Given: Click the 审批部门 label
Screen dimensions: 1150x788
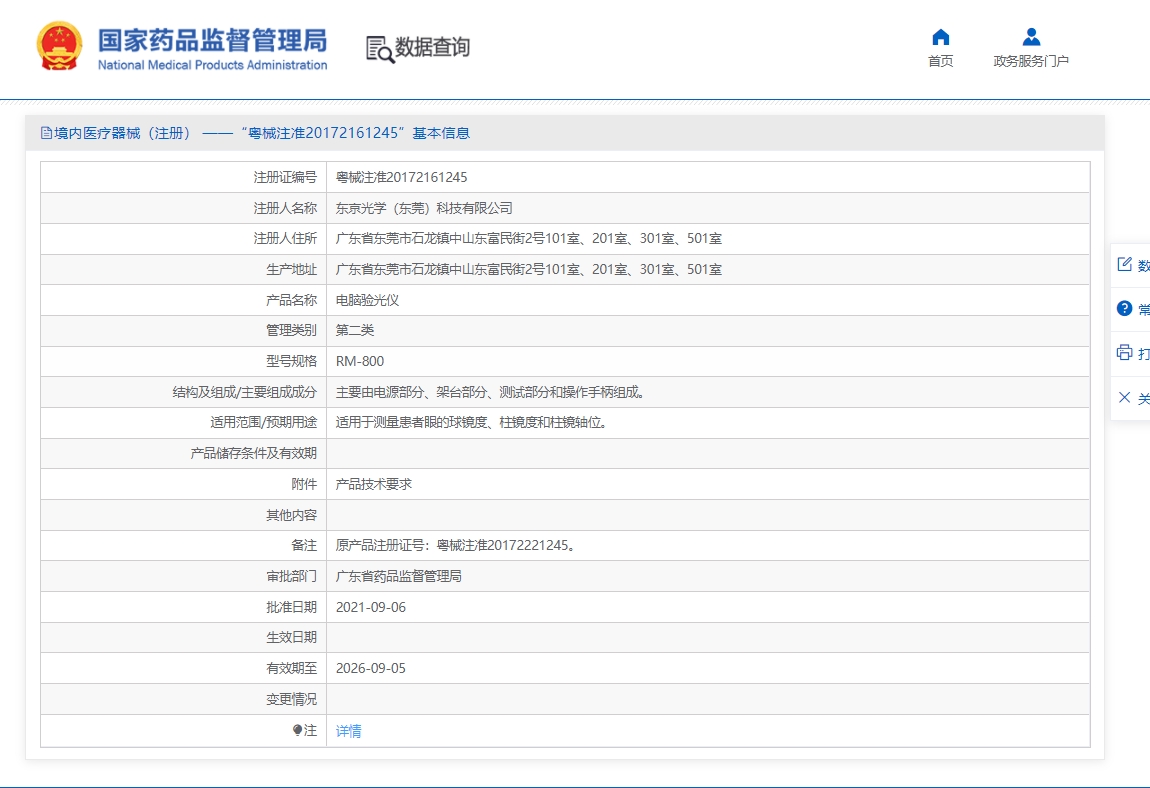Looking at the screenshot, I should [x=291, y=576].
